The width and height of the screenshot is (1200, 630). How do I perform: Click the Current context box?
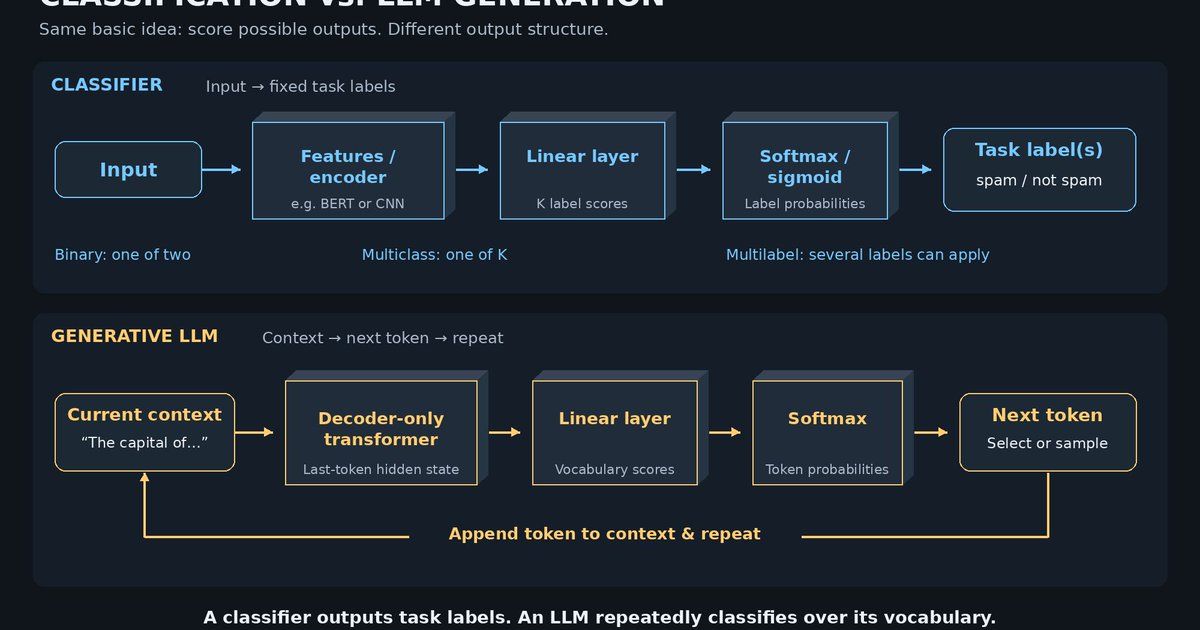(x=145, y=432)
